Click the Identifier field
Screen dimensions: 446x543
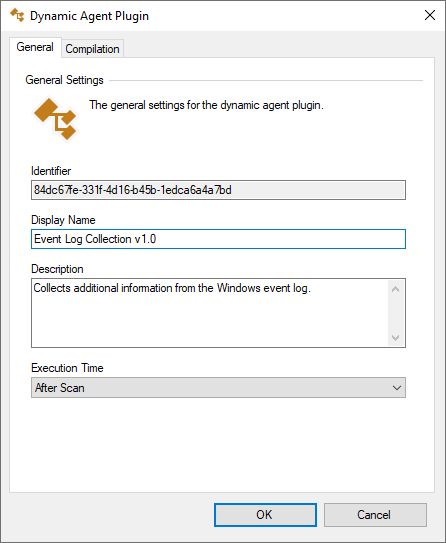pos(218,190)
